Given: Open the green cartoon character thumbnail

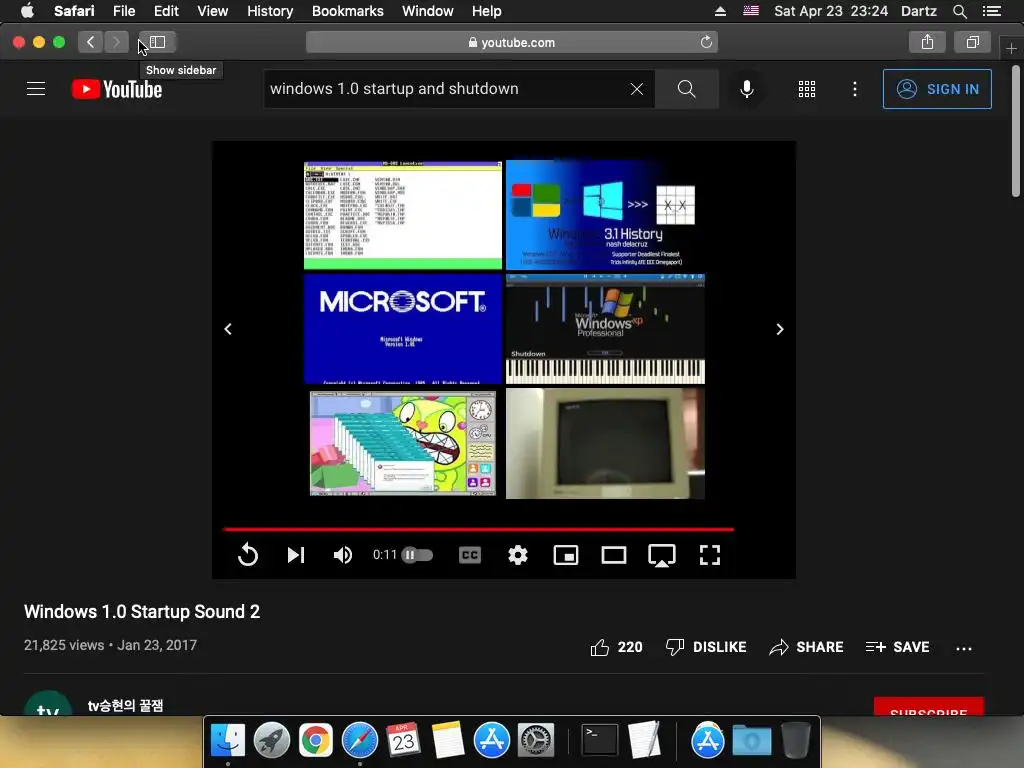Looking at the screenshot, I should coord(403,443).
